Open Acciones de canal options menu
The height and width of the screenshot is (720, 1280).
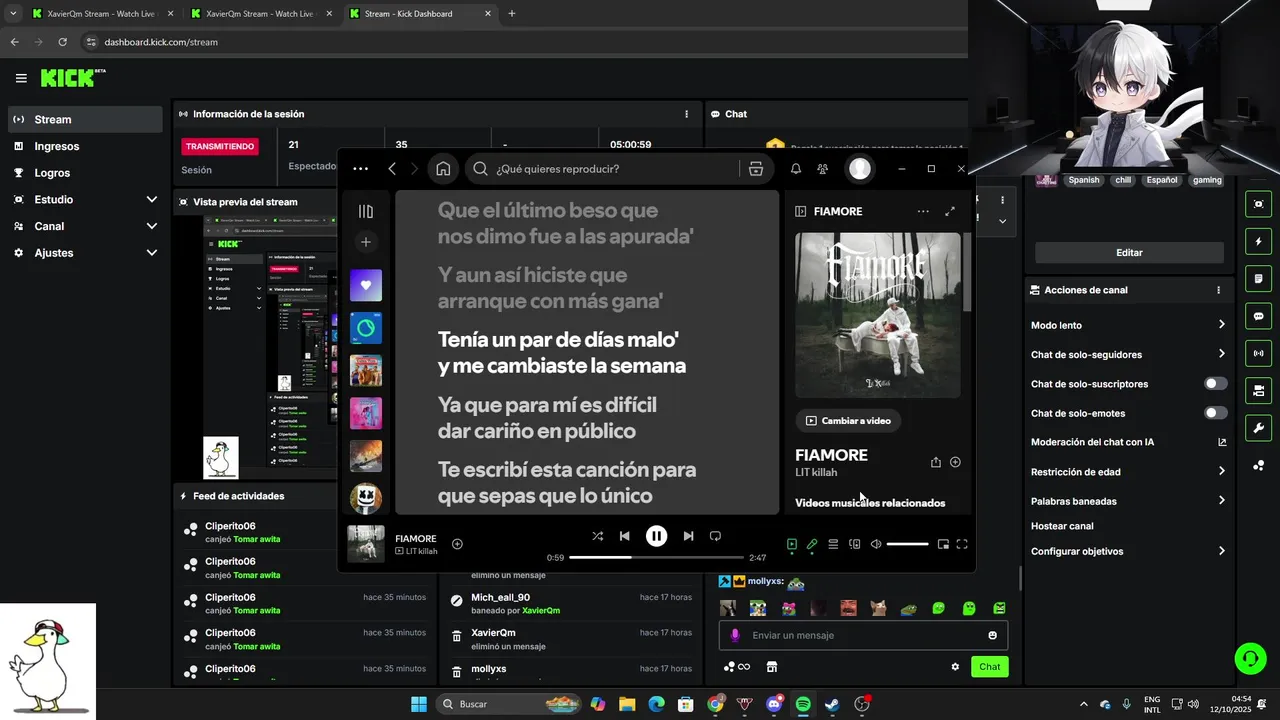pyautogui.click(x=1218, y=290)
